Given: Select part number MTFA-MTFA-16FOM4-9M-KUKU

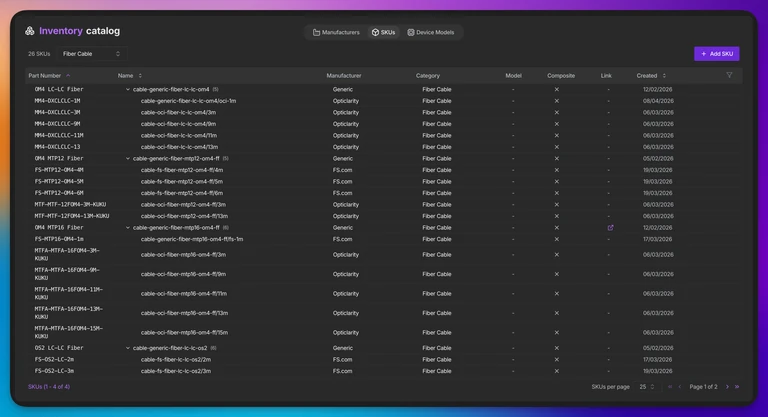Looking at the screenshot, I should pyautogui.click(x=67, y=274).
